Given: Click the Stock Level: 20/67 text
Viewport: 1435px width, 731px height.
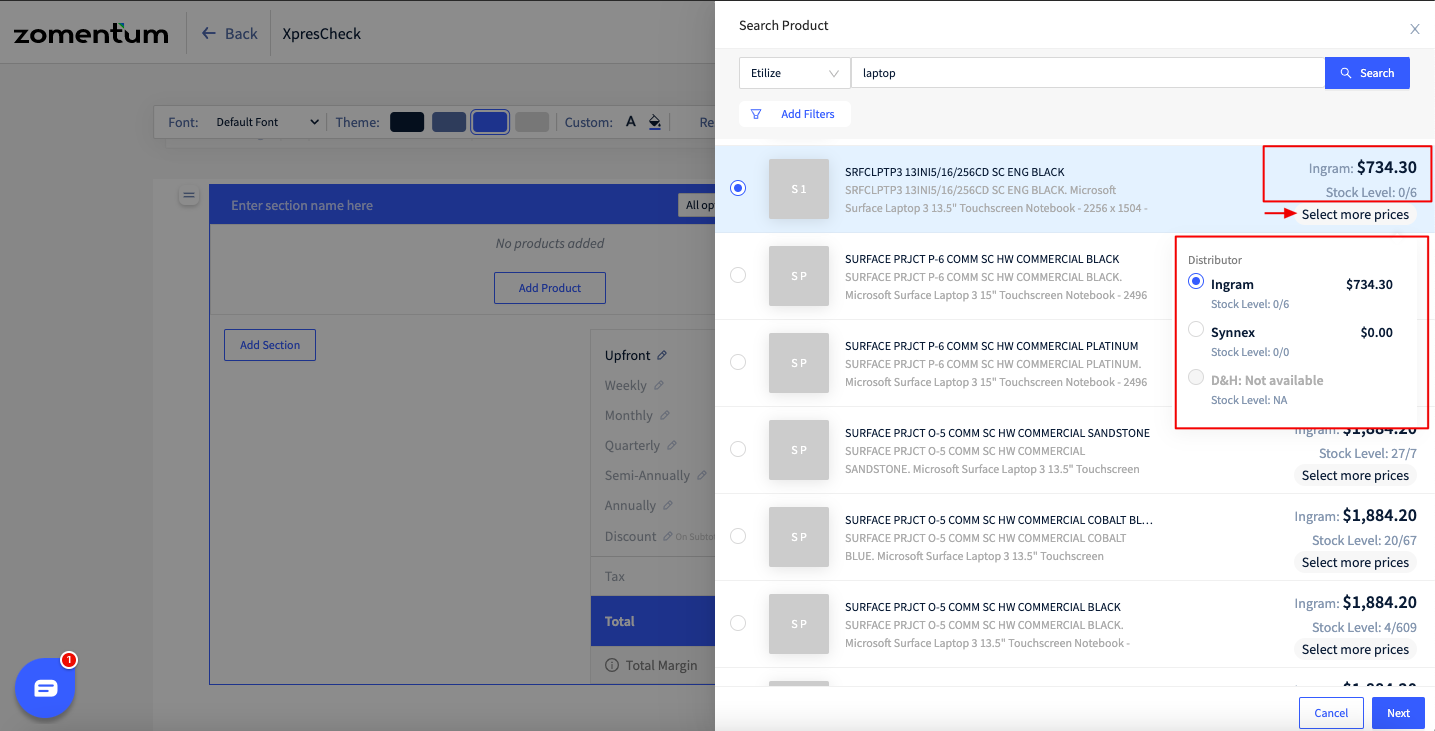Looking at the screenshot, I should (1364, 540).
